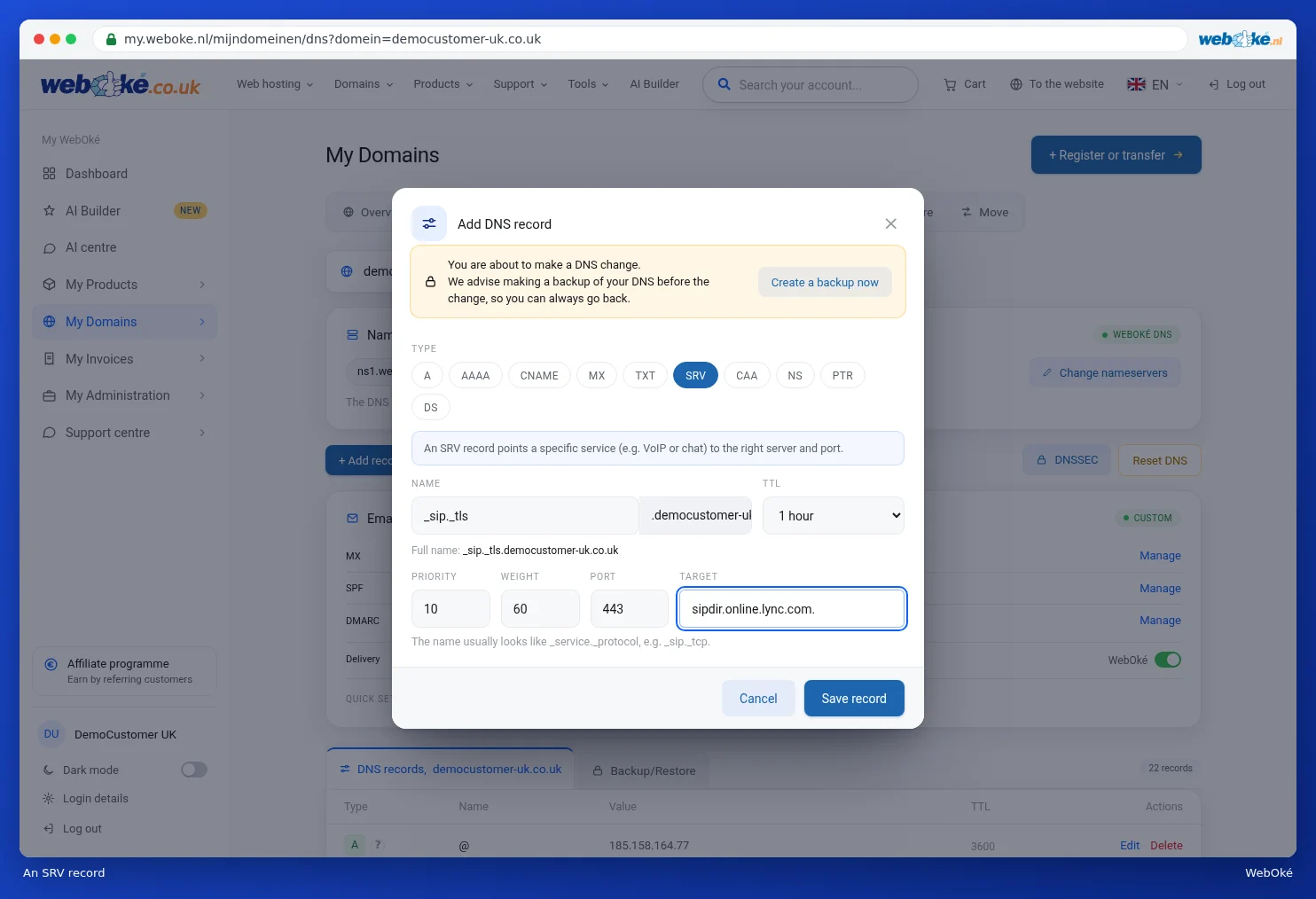This screenshot has height=899, width=1316.
Task: Click the Support centre speech icon
Action: (x=50, y=433)
